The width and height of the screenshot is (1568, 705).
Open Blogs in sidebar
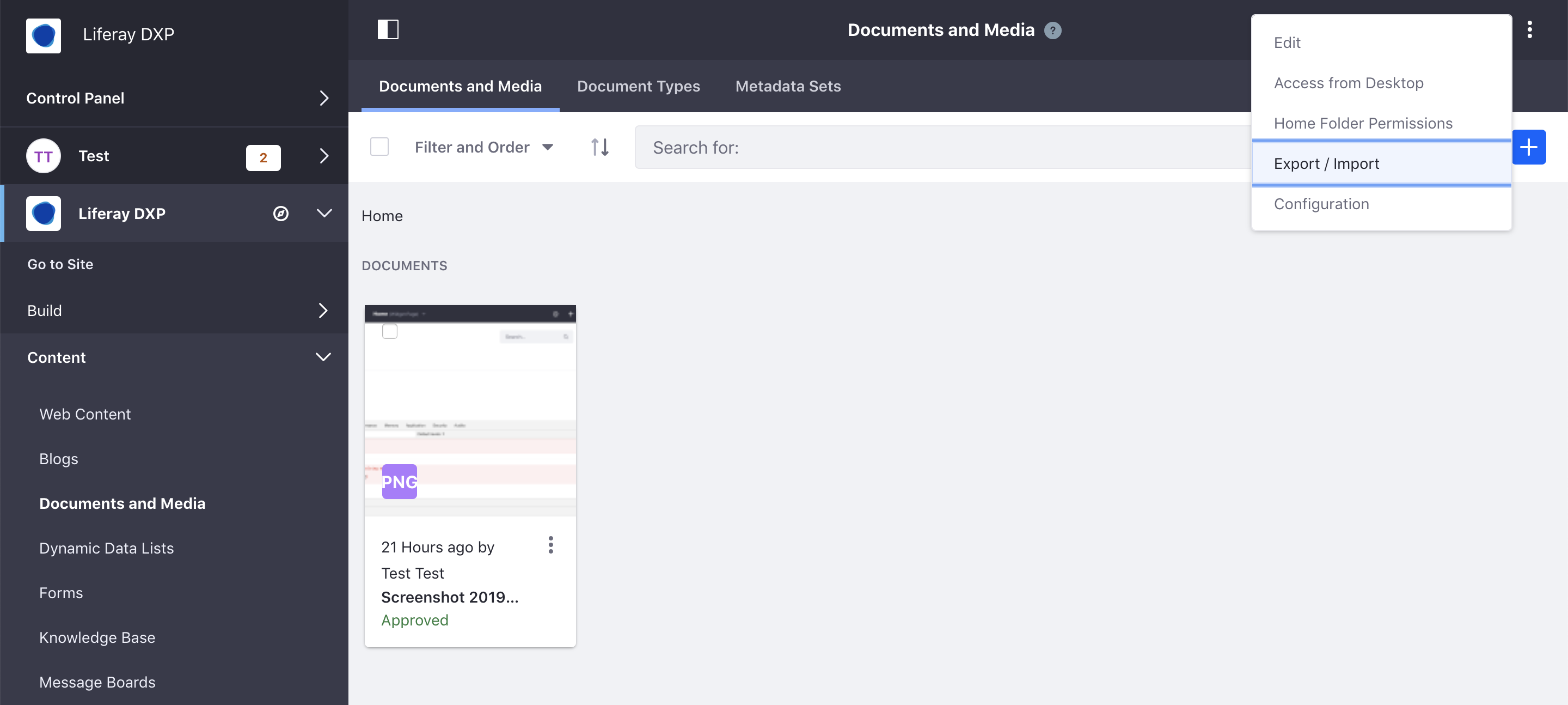pyautogui.click(x=58, y=459)
